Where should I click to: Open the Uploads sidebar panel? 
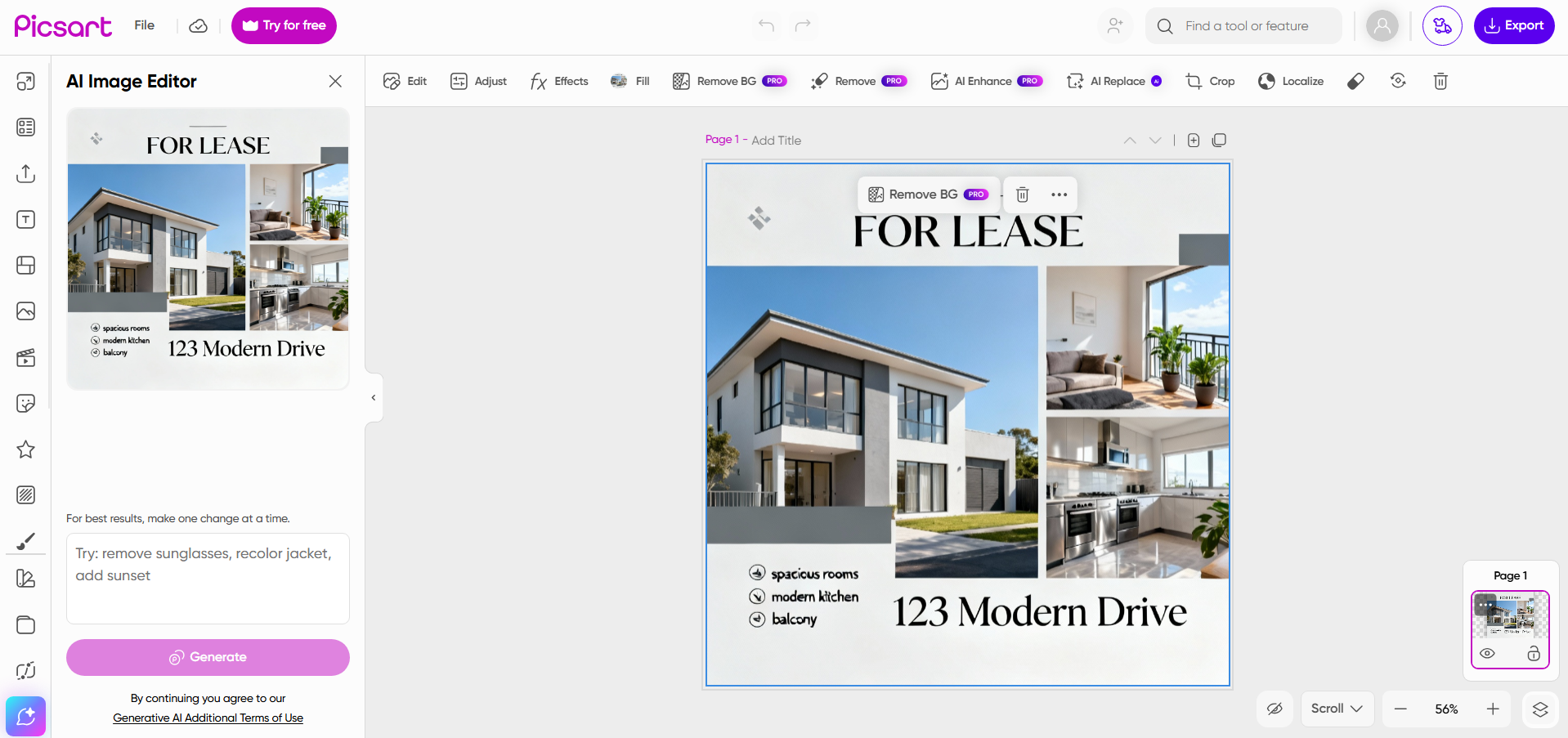click(x=26, y=173)
